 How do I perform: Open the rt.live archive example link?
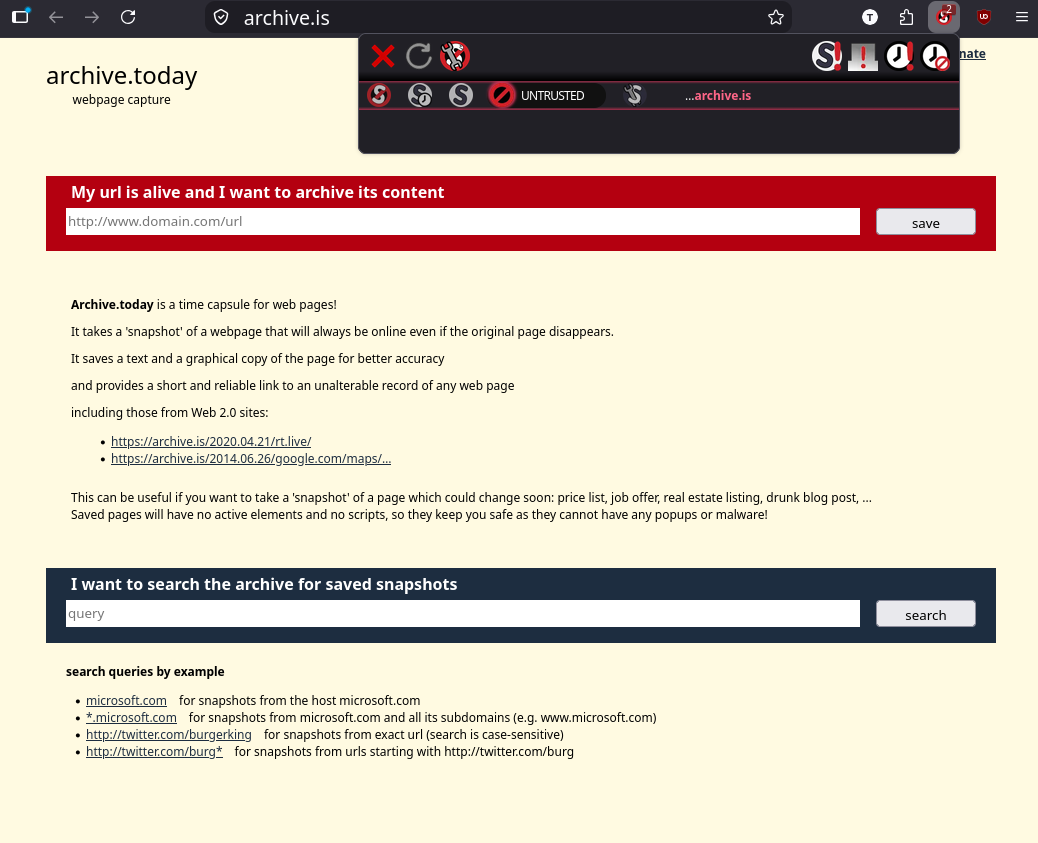click(211, 441)
